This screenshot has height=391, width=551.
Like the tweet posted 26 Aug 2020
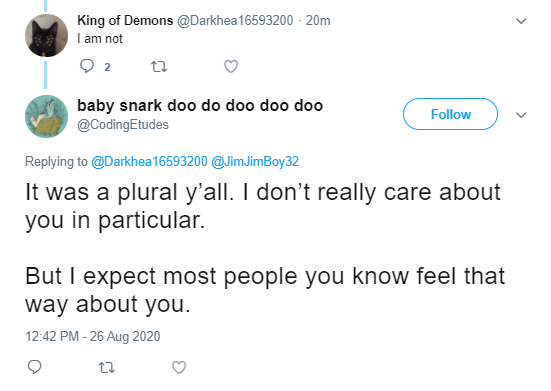tap(179, 367)
